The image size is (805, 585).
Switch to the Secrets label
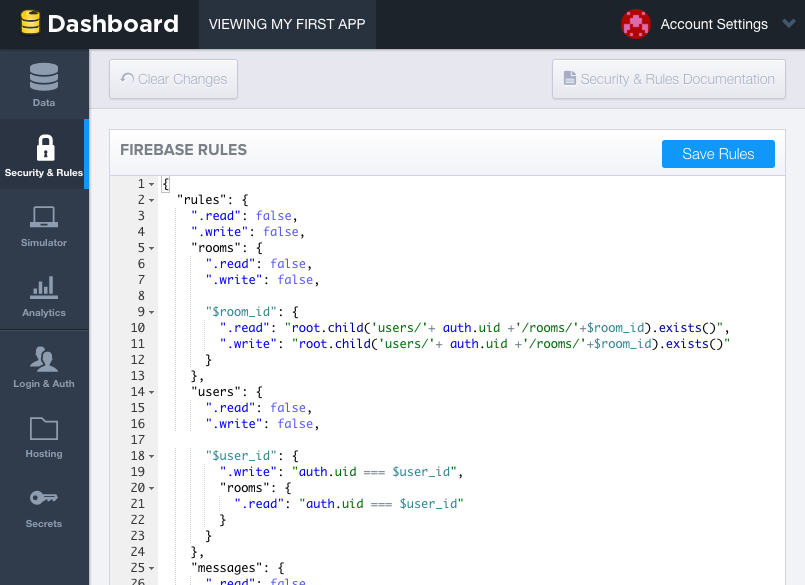[44, 524]
